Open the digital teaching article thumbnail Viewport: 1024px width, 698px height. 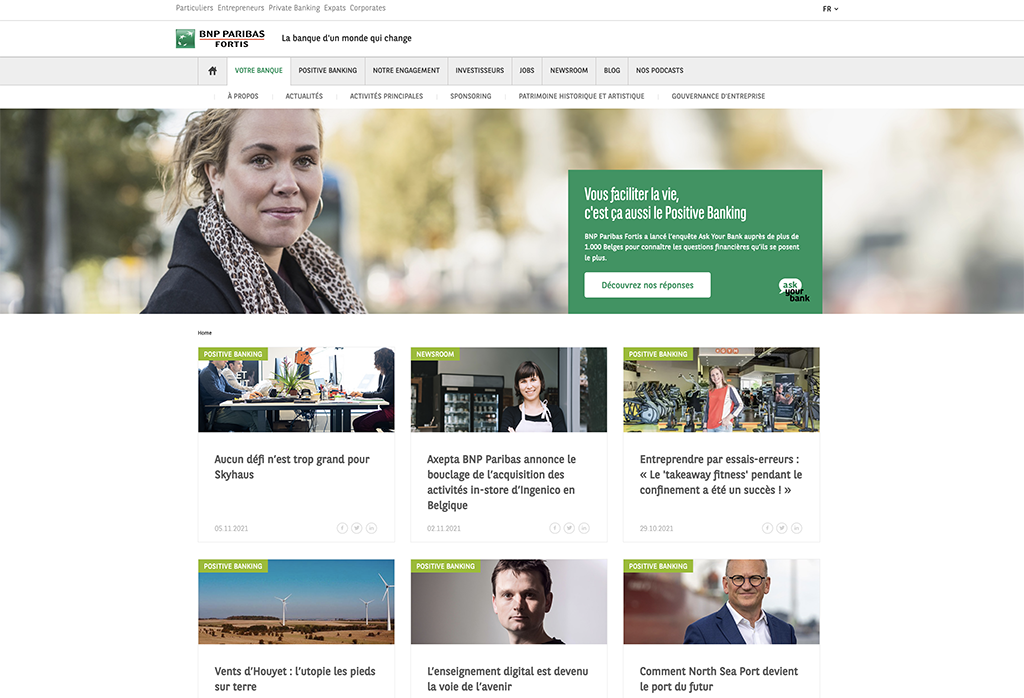point(509,602)
